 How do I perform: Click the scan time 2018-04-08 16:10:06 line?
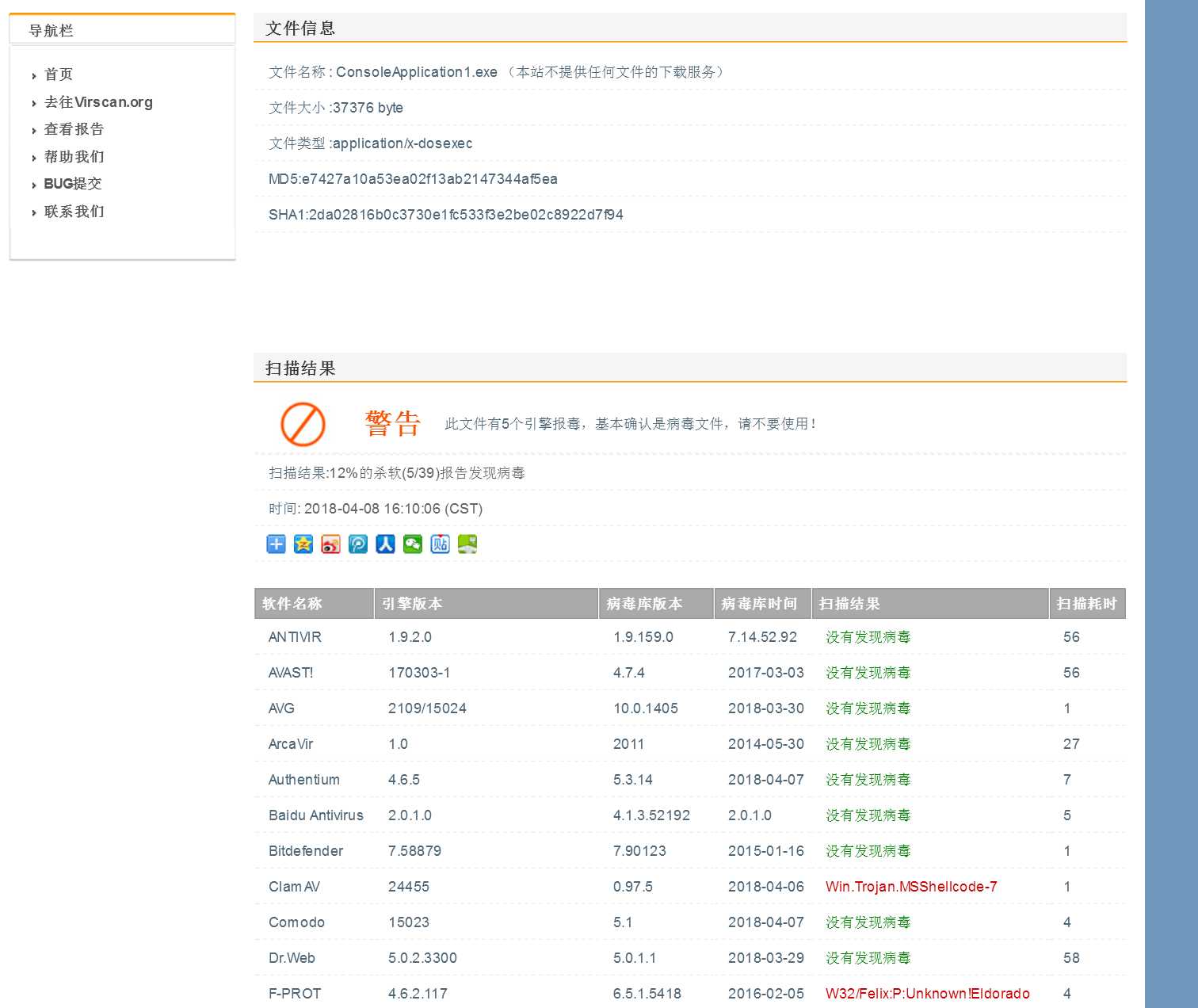376,509
